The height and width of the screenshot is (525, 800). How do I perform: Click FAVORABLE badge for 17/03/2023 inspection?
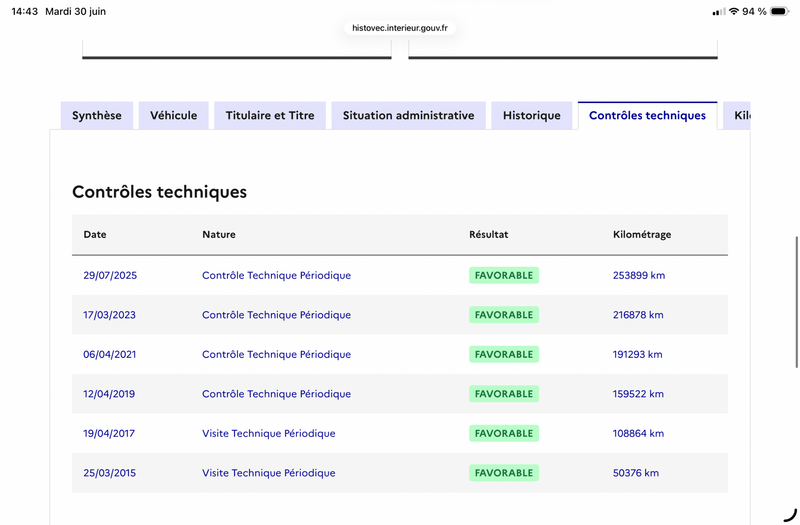[x=504, y=315]
